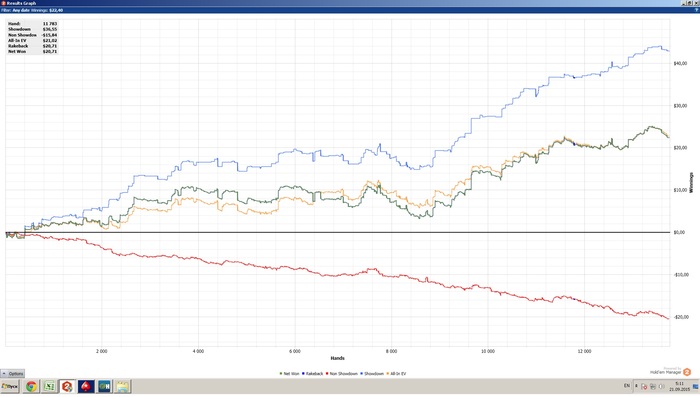Switch to Hold'em Manager 2 taskbar icon
This screenshot has height=397, width=700.
point(67,386)
